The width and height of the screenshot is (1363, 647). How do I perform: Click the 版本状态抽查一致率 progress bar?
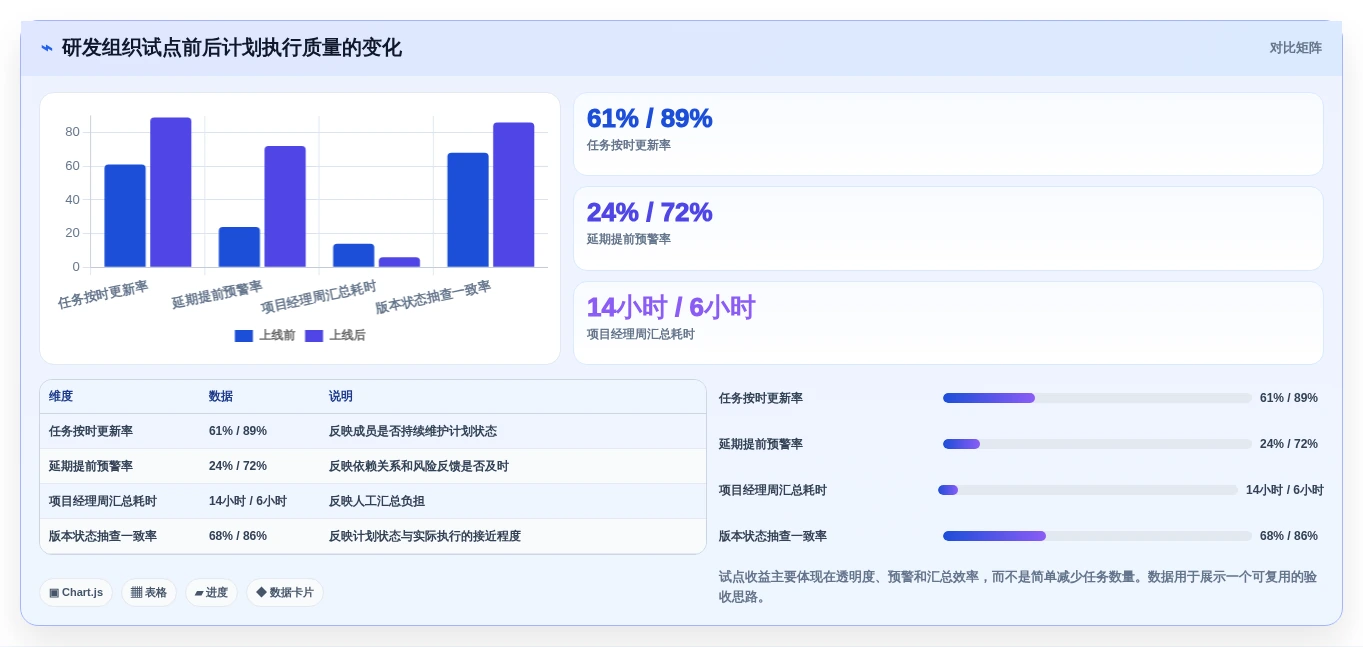pos(1097,536)
